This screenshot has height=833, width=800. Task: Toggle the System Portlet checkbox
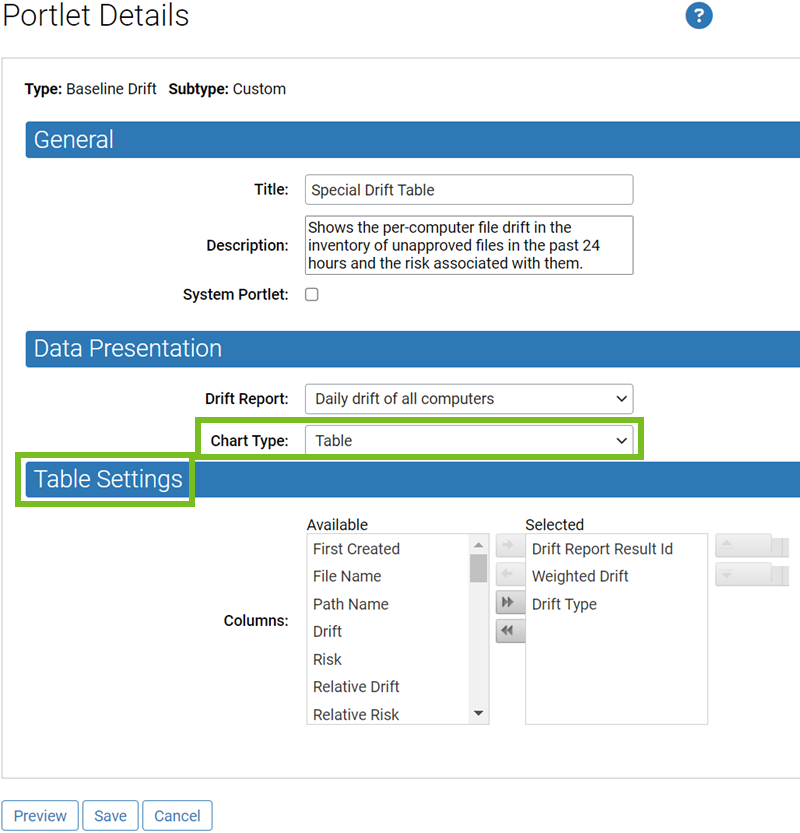click(312, 295)
